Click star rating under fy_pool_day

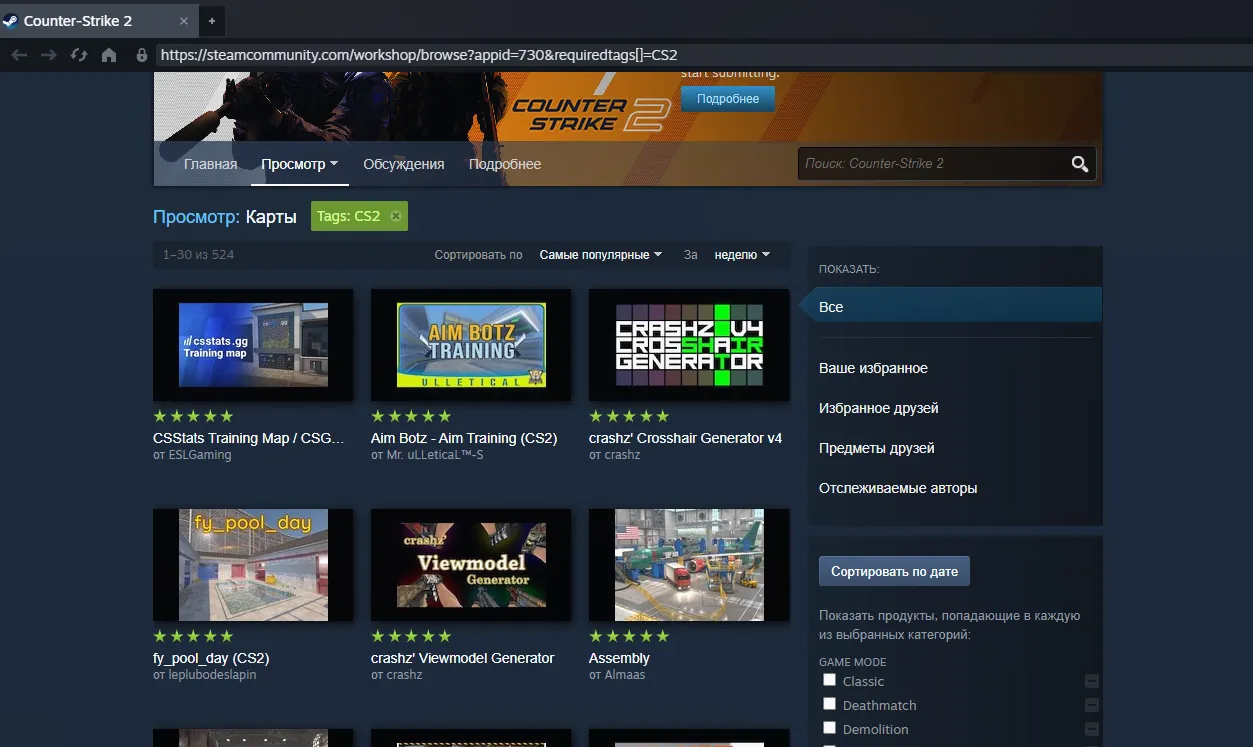tap(193, 636)
